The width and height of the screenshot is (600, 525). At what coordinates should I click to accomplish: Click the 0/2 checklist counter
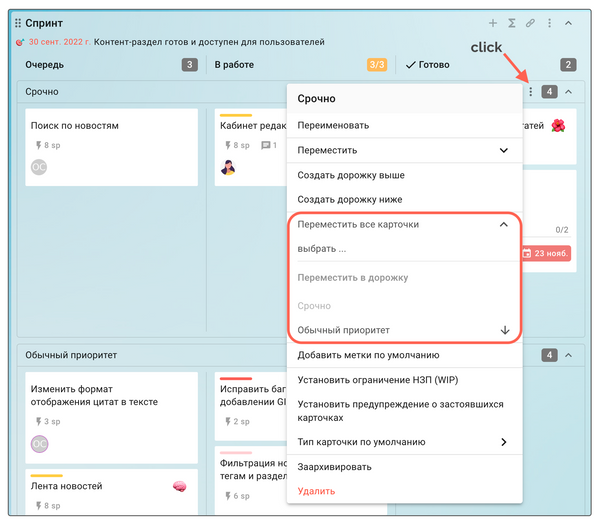click(562, 230)
